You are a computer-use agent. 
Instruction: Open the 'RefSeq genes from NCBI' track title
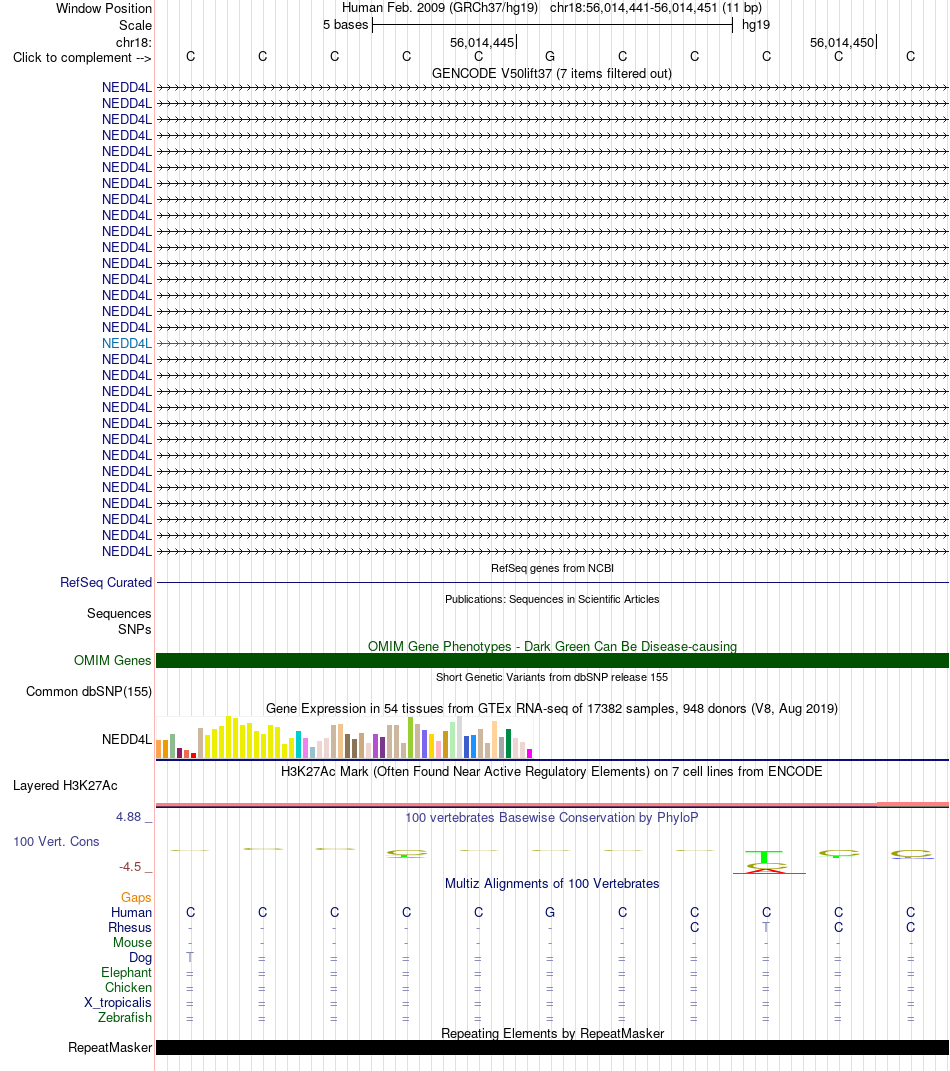coord(553,568)
